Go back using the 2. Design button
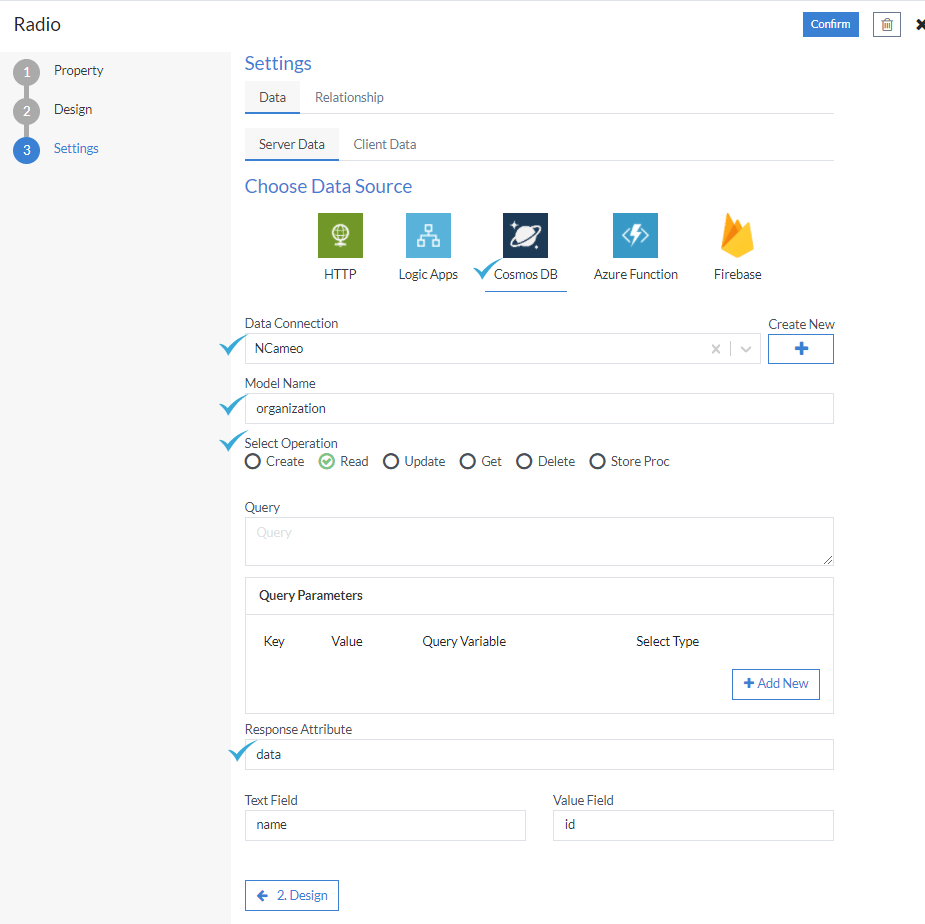This screenshot has width=925, height=924. tap(291, 895)
